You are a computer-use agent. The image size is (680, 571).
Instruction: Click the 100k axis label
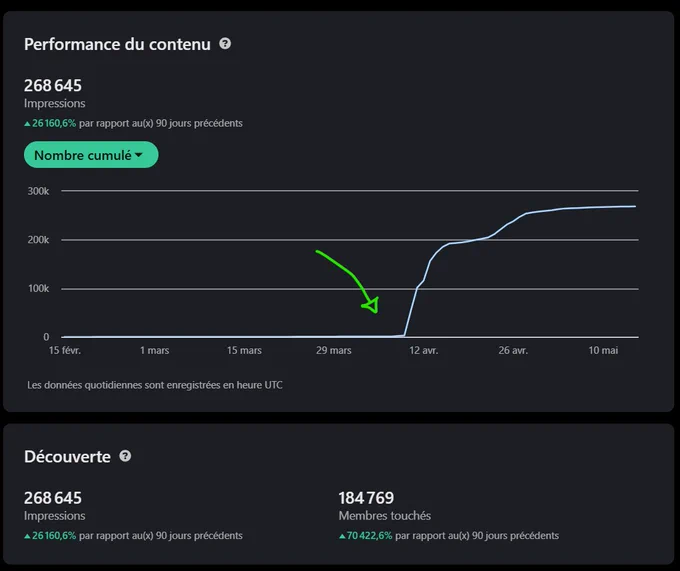[39, 288]
